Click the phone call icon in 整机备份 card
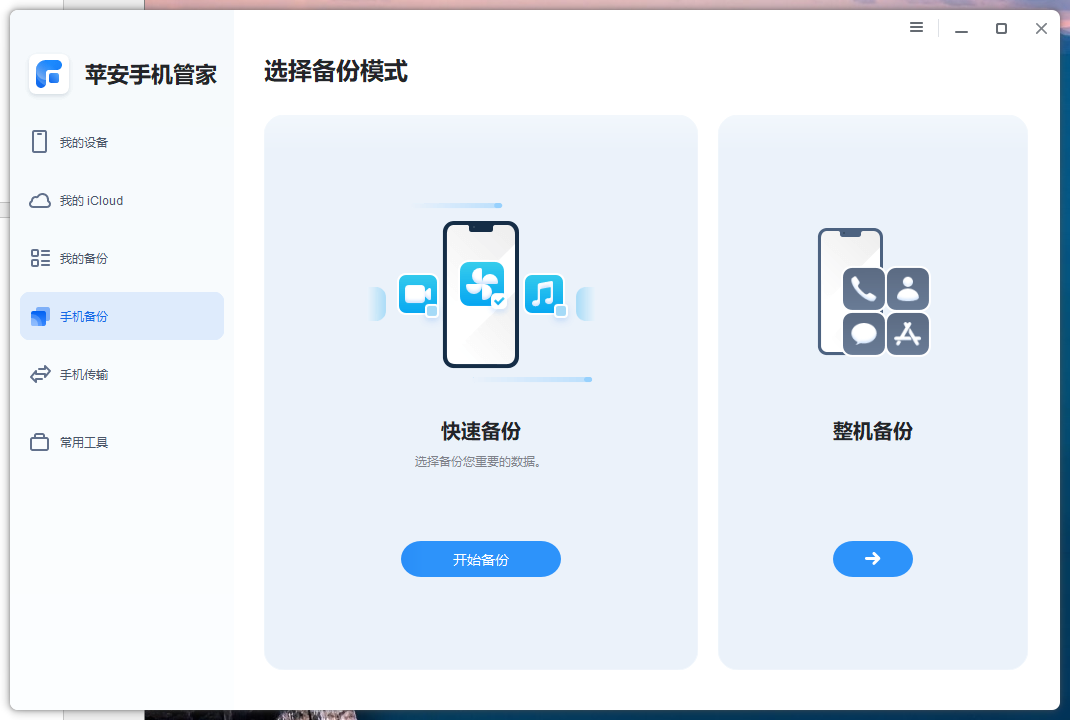This screenshot has width=1070, height=720. click(x=862, y=288)
